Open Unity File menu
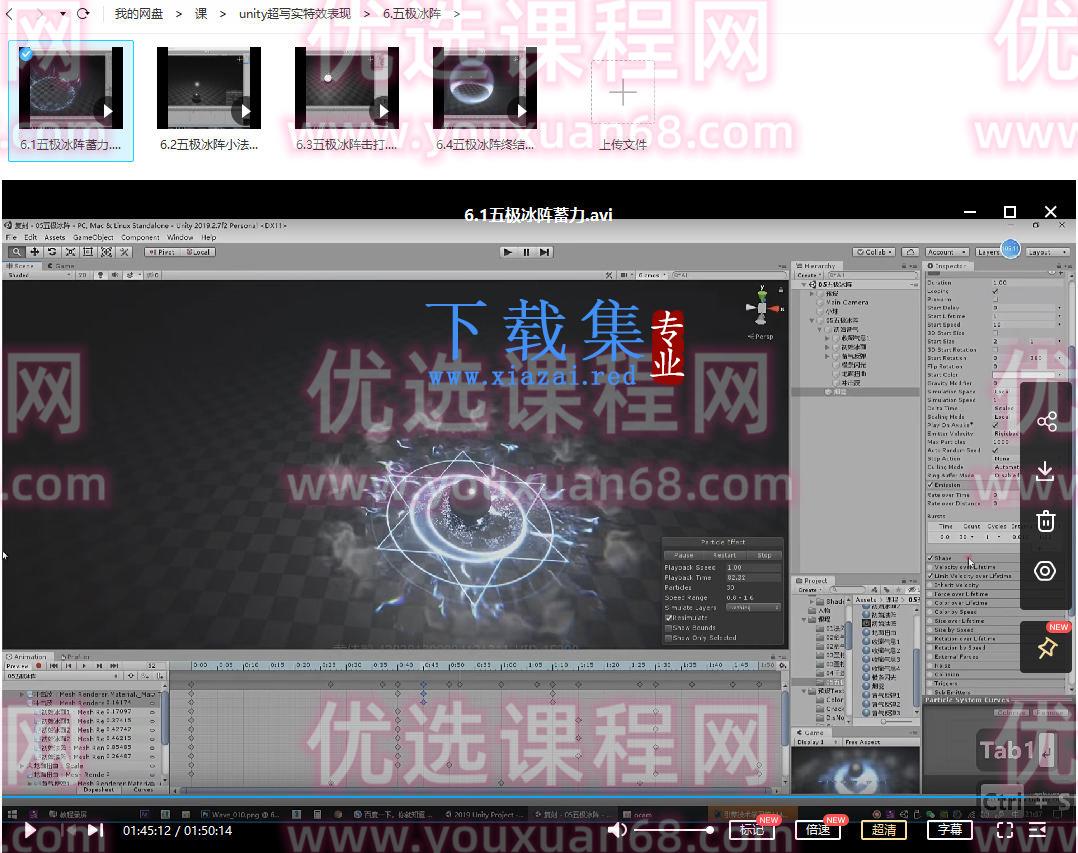 click(11, 237)
